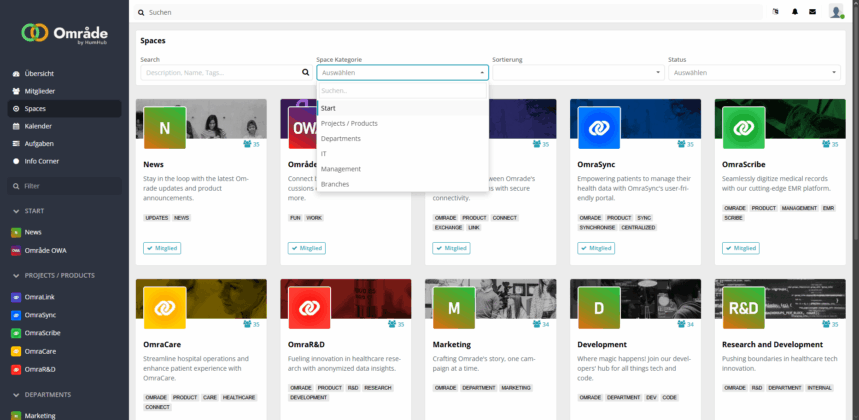
Task: Click HEALTHCARE tag on OmraCare card
Action: pyautogui.click(x=239, y=398)
